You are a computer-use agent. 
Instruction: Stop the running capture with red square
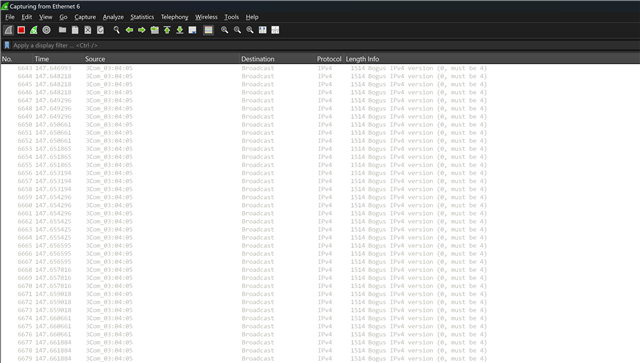[x=21, y=30]
